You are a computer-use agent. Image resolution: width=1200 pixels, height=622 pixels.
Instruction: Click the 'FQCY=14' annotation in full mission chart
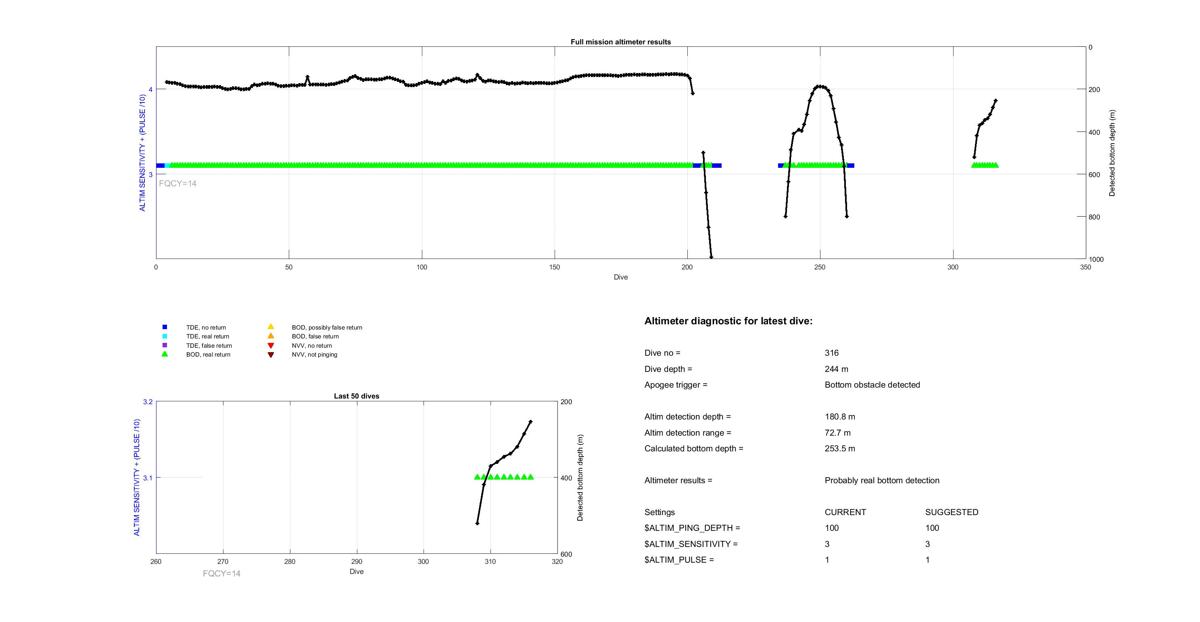(178, 184)
